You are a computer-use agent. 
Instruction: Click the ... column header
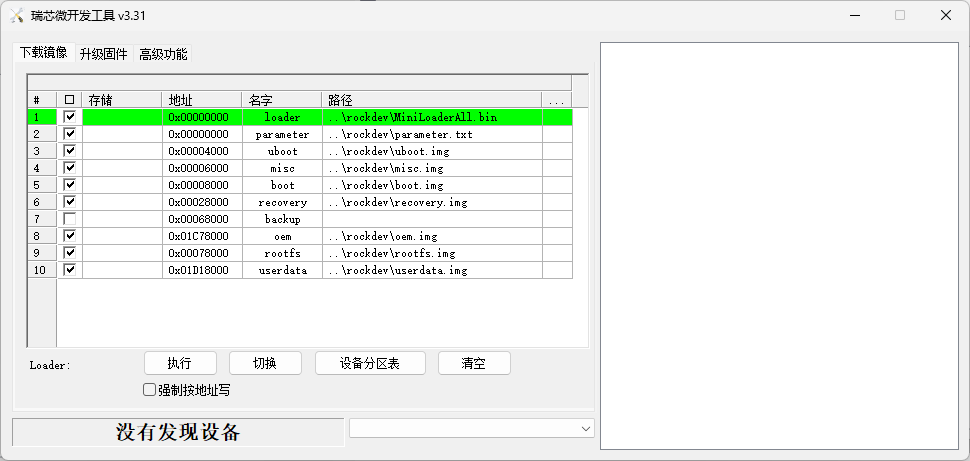click(x=557, y=100)
